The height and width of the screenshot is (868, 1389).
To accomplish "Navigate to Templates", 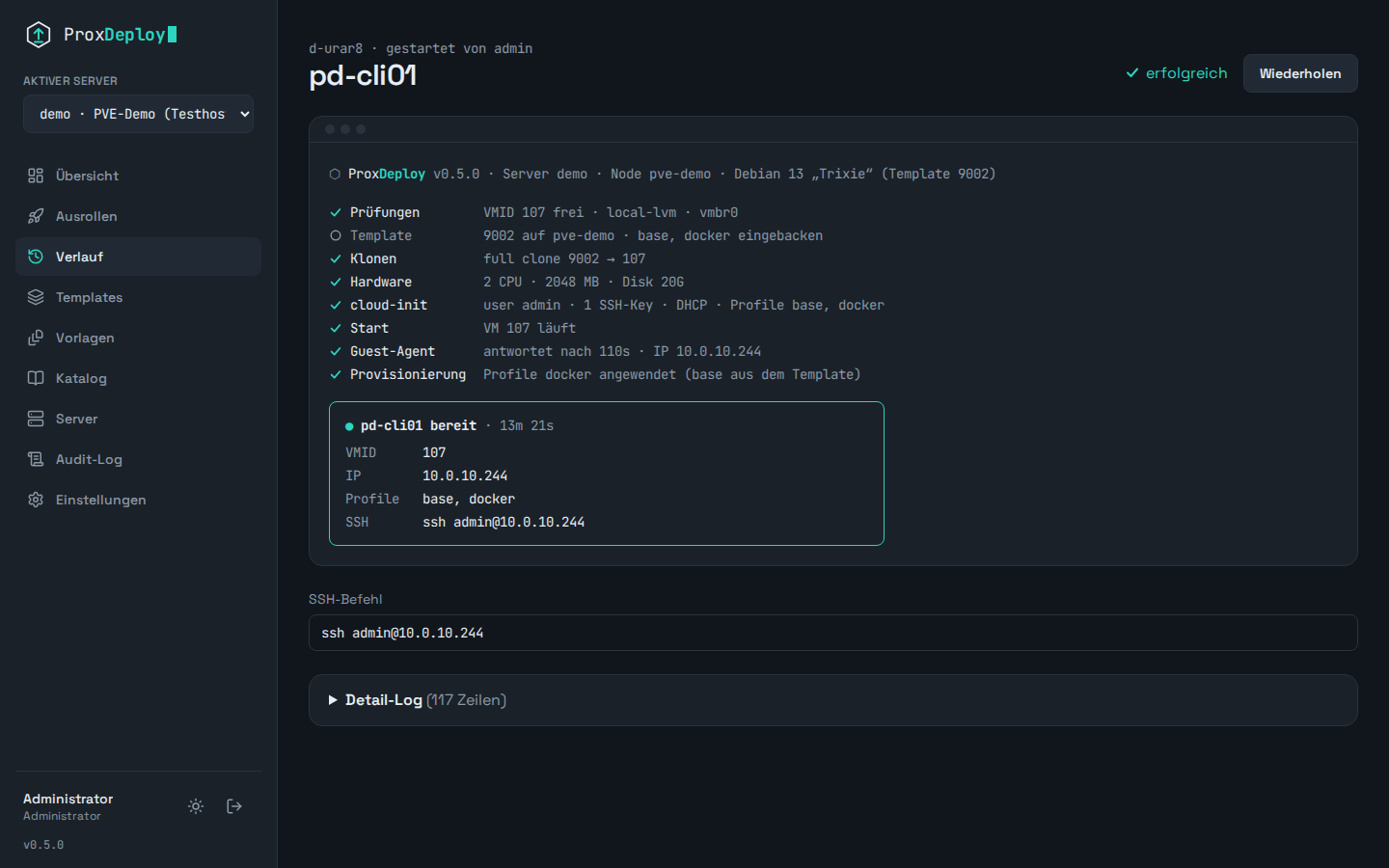I will coord(138,297).
